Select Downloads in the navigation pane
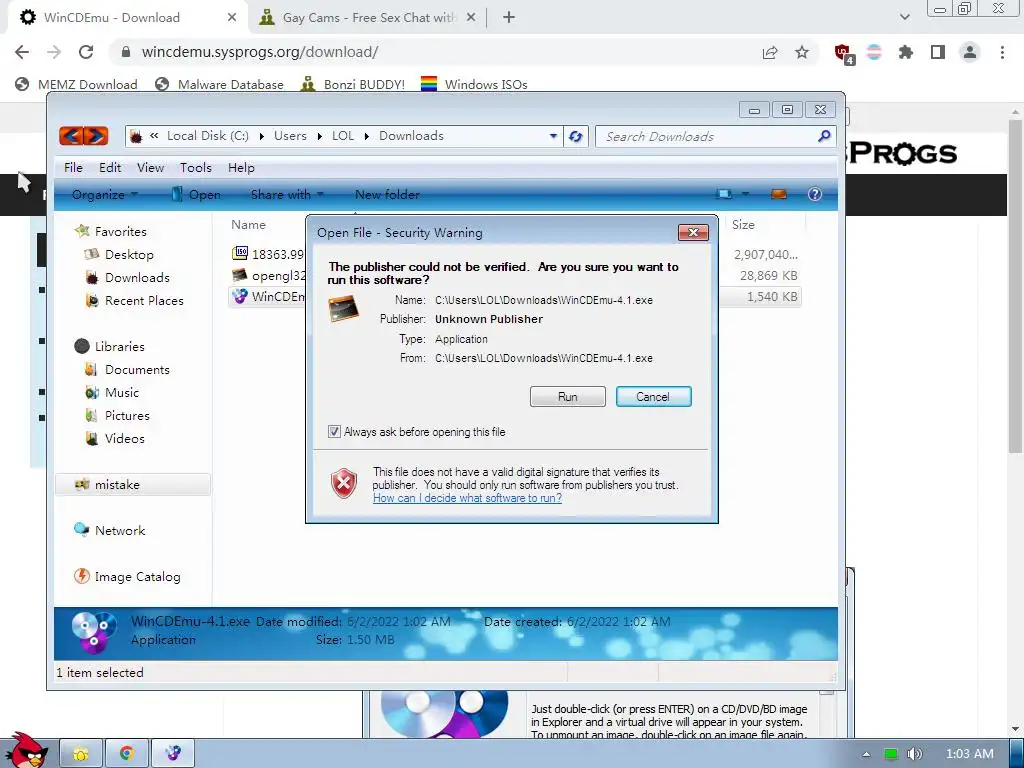1024x768 pixels. (137, 278)
